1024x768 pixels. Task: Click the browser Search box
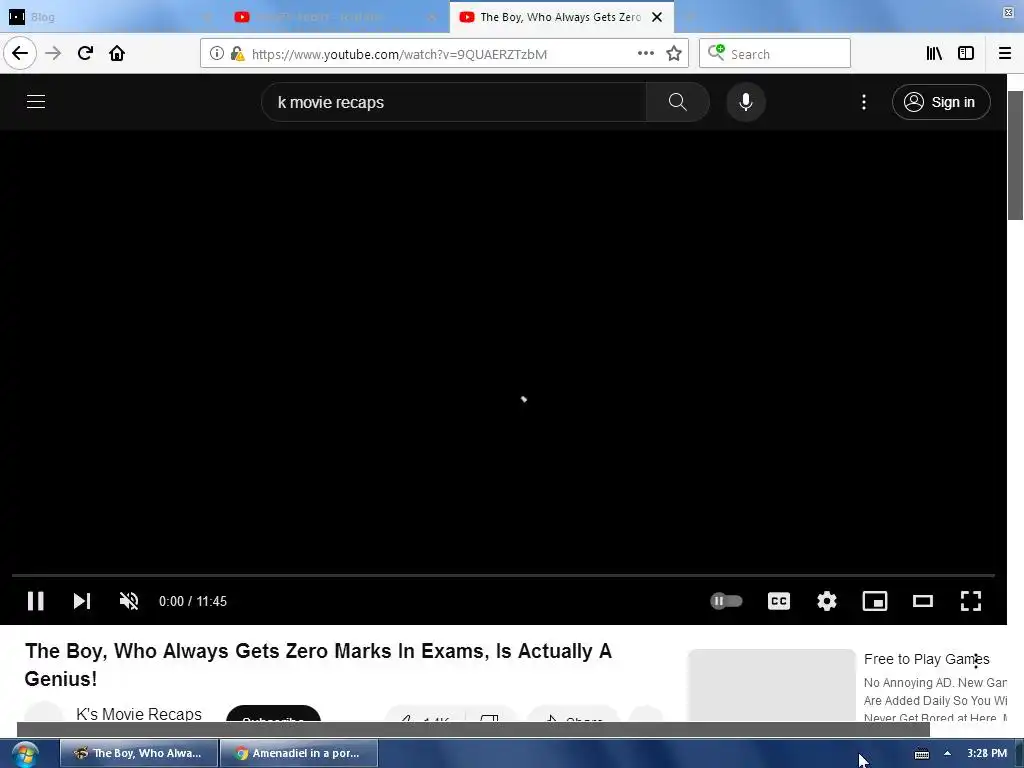pos(775,54)
